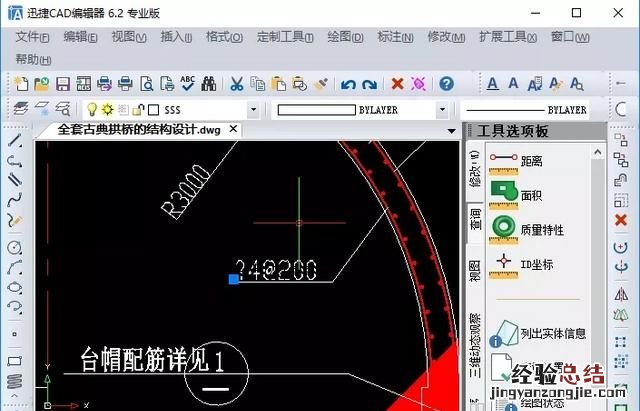Screen dimensions: 640x411
Task: Open the 定制工具 menu
Action: (x=285, y=37)
